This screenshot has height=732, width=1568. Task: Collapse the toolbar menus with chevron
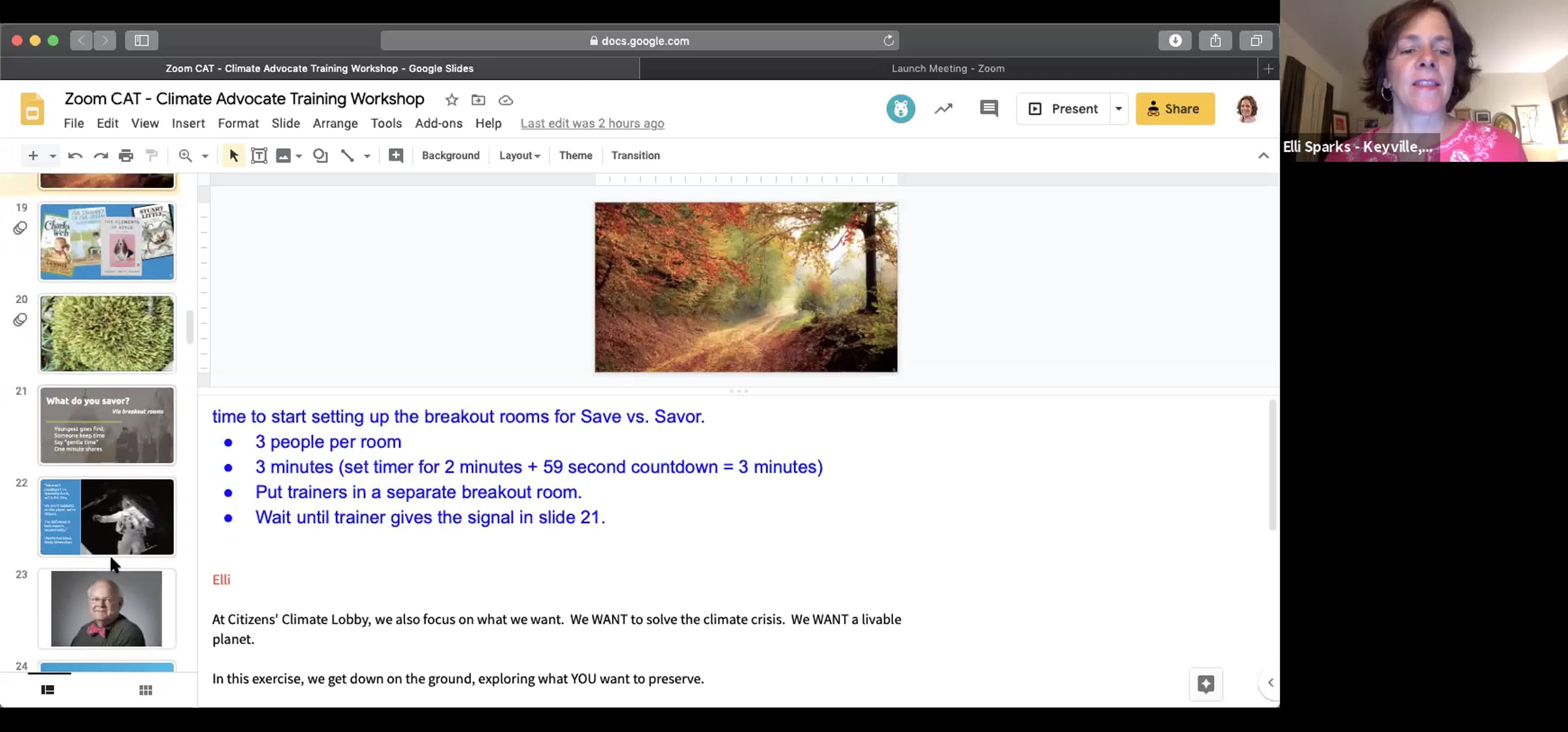click(x=1263, y=155)
